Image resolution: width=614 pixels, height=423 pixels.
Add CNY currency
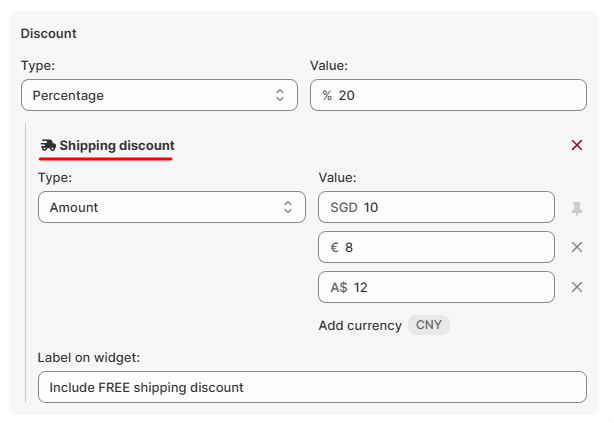coord(429,325)
